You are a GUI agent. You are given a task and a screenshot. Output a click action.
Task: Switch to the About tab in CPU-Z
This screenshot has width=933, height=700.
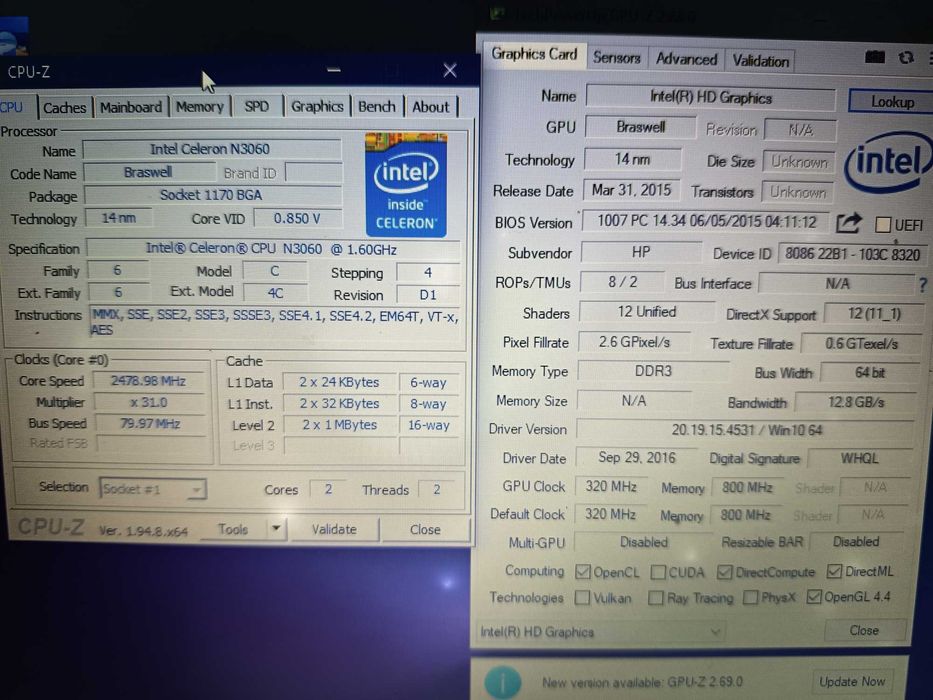click(x=431, y=107)
